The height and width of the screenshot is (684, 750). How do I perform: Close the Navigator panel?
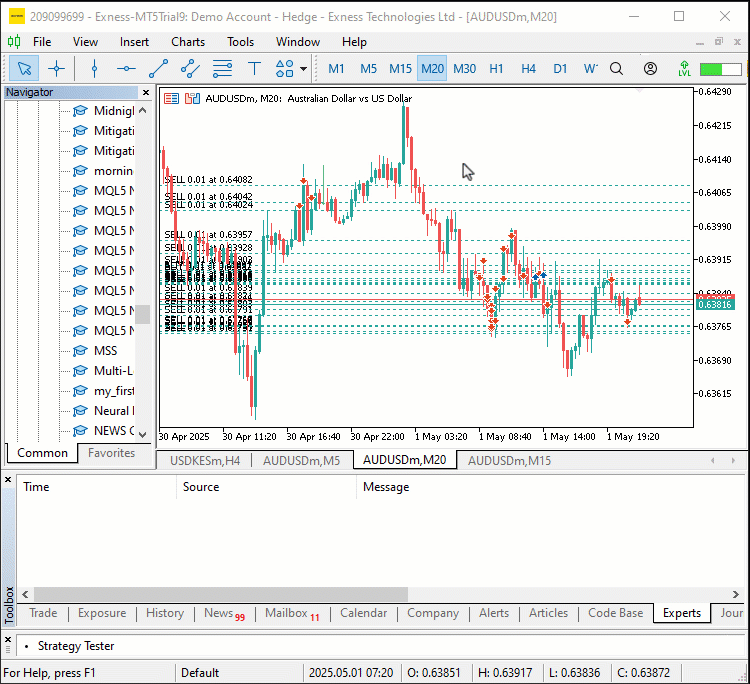click(x=146, y=92)
